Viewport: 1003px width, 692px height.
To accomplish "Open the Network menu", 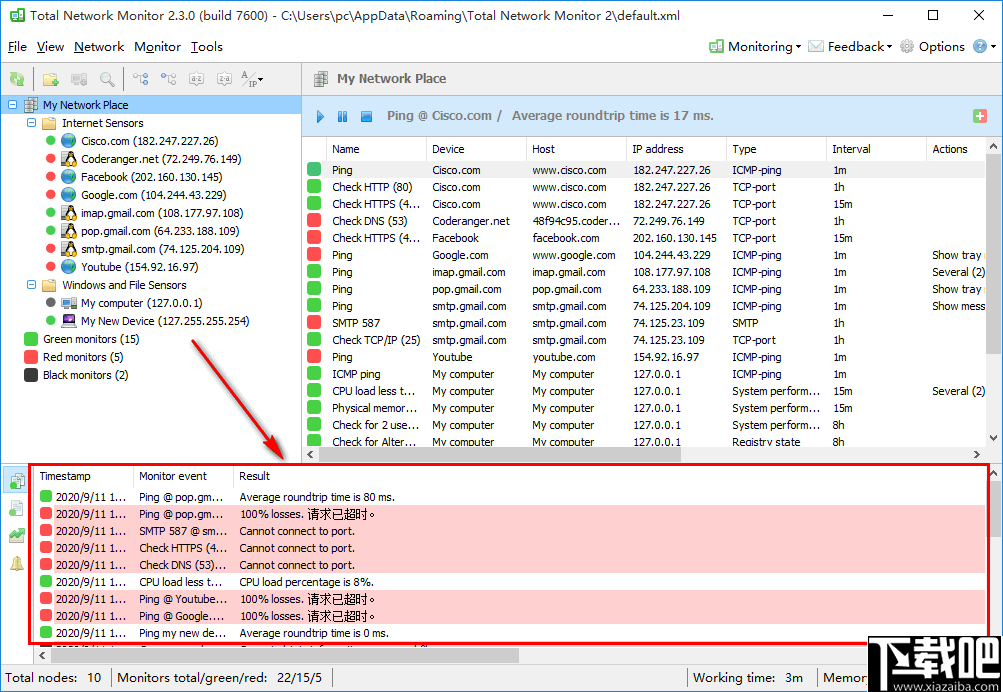I will click(x=99, y=46).
